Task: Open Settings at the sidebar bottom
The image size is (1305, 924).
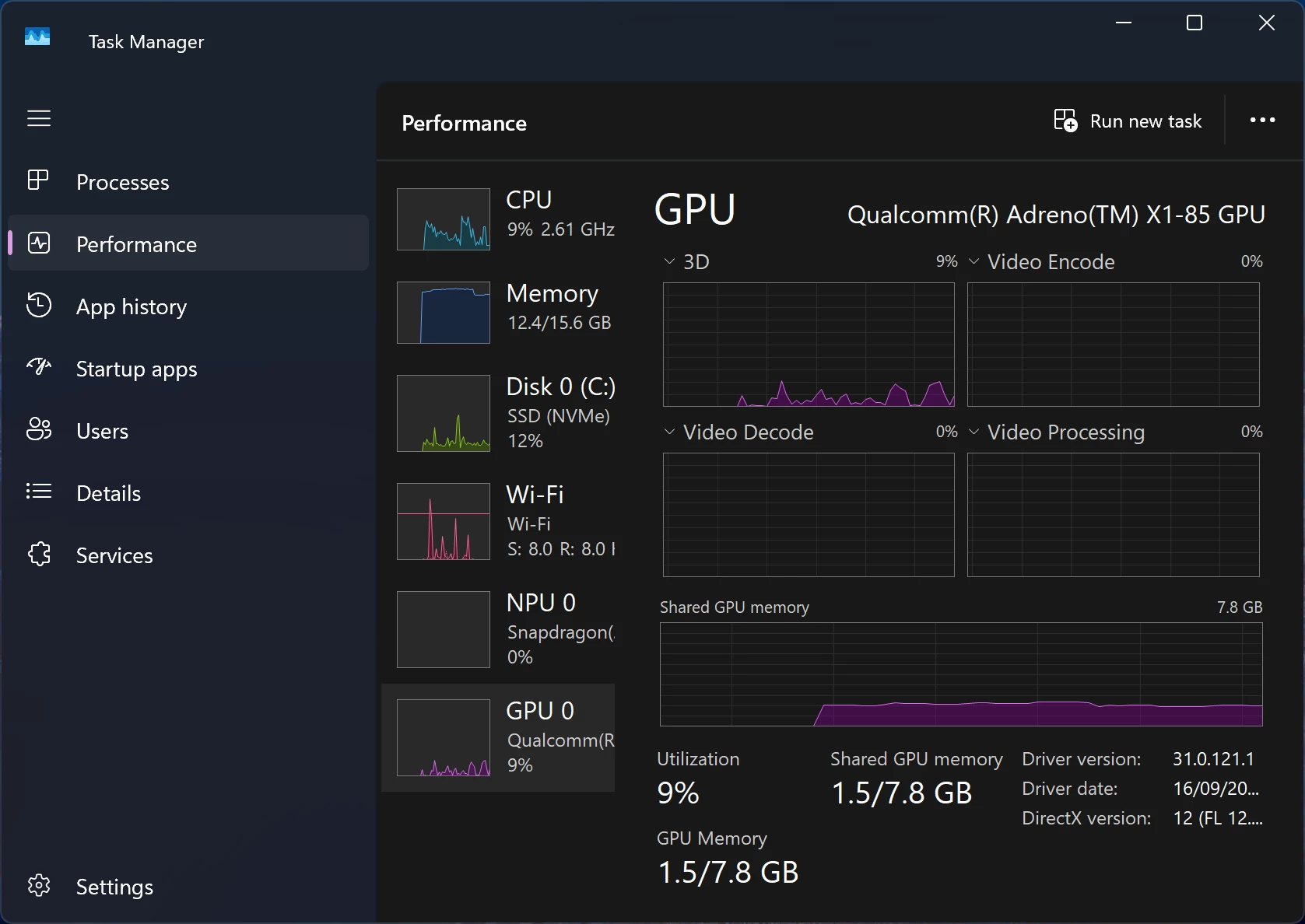Action: [188, 886]
